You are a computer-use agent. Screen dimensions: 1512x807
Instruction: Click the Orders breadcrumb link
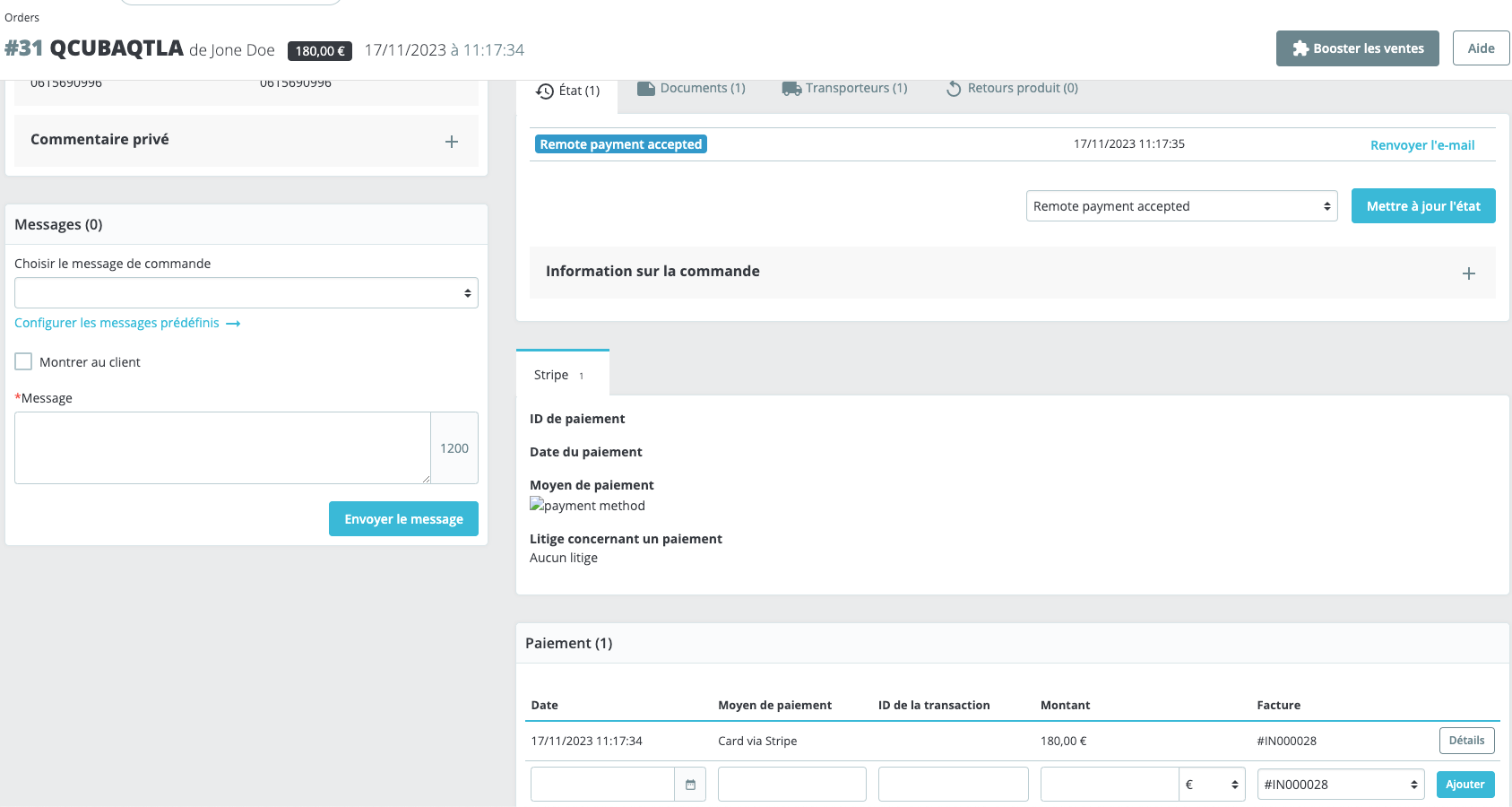(22, 17)
